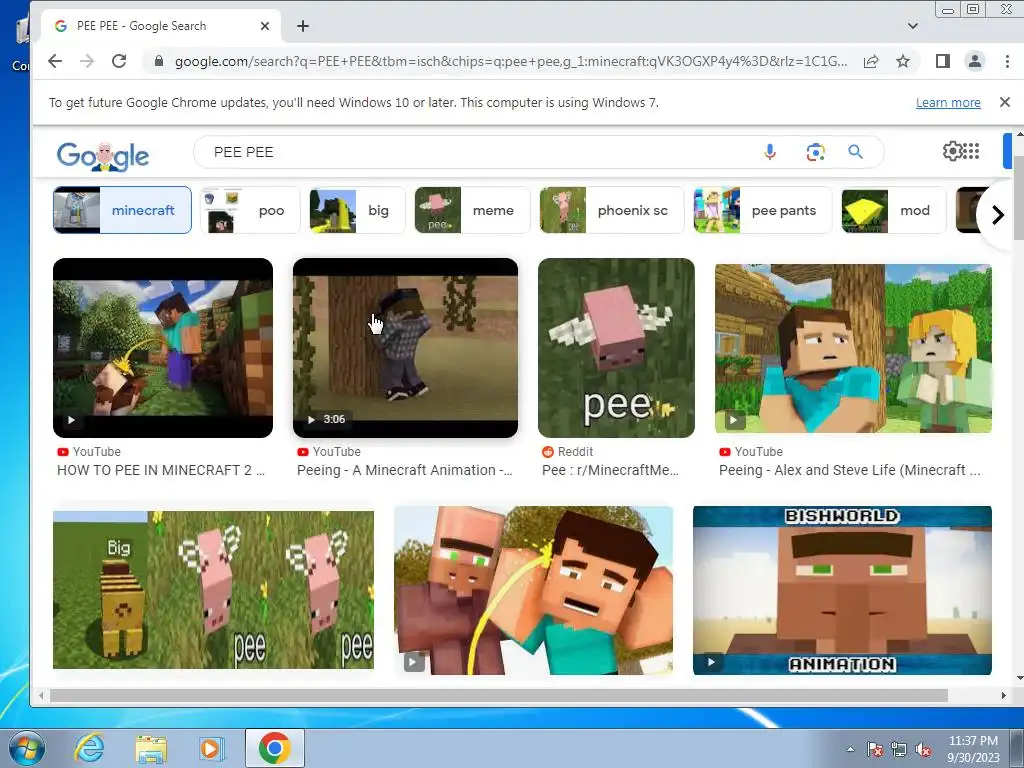
Task: Open the taskbar clock showing 11:37 PM
Action: point(973,749)
